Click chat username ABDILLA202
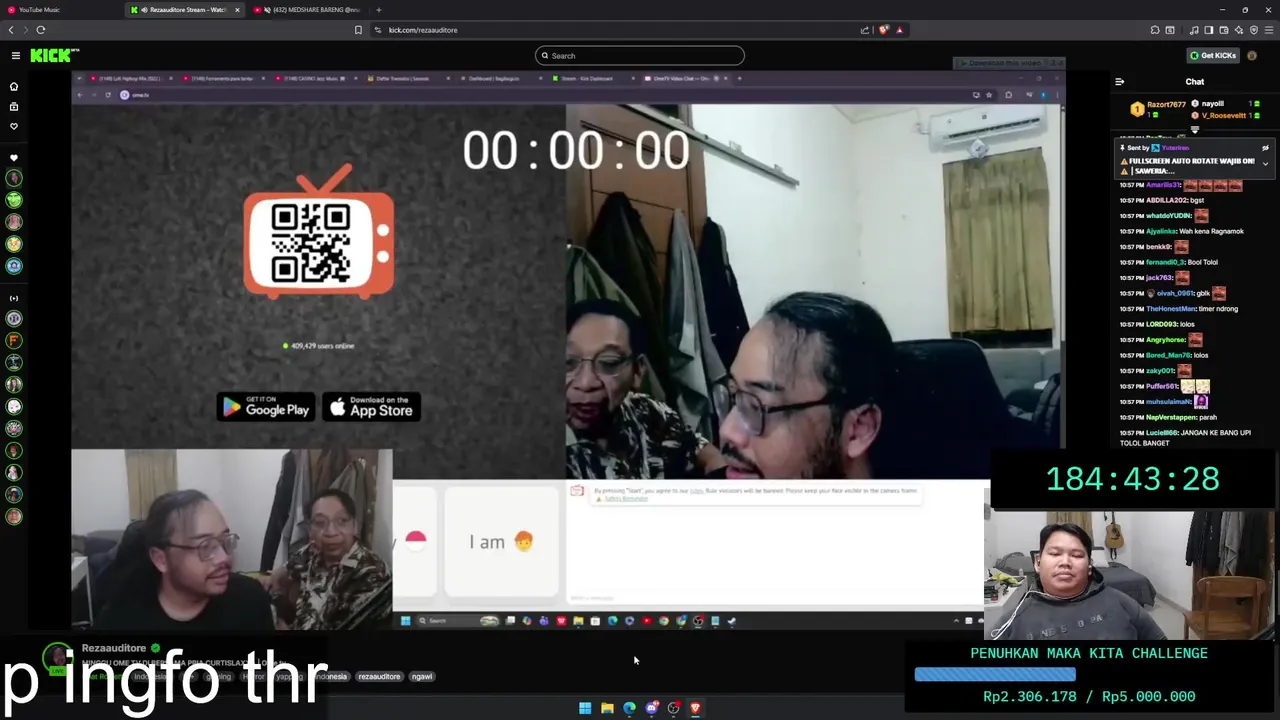 coord(1166,200)
